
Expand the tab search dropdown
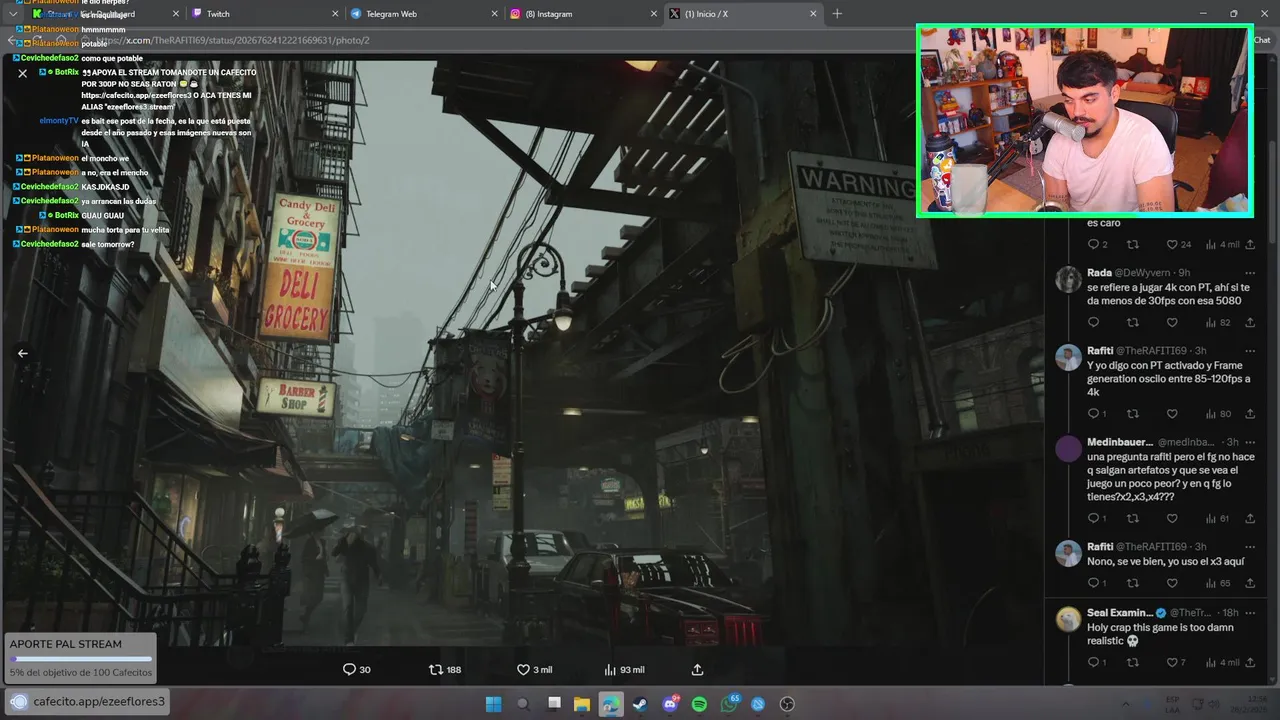[12, 13]
